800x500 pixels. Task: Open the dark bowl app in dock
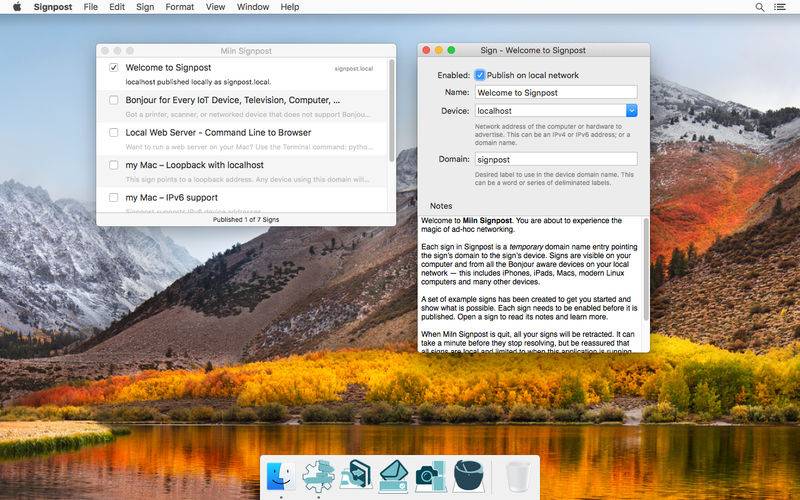[x=468, y=476]
